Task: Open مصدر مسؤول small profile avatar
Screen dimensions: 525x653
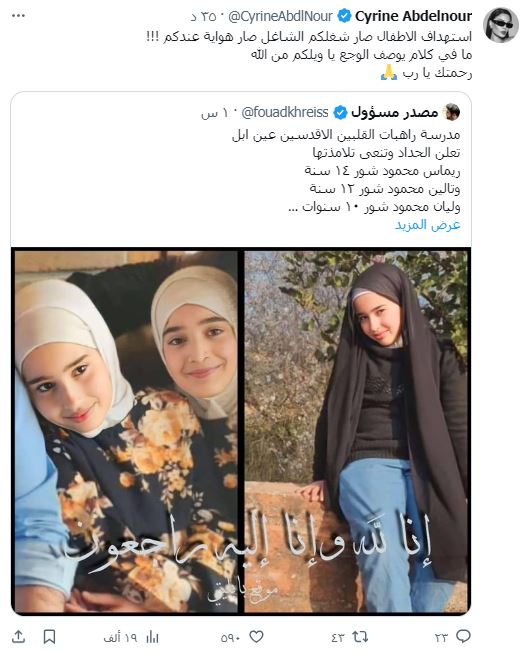Action: (x=451, y=112)
